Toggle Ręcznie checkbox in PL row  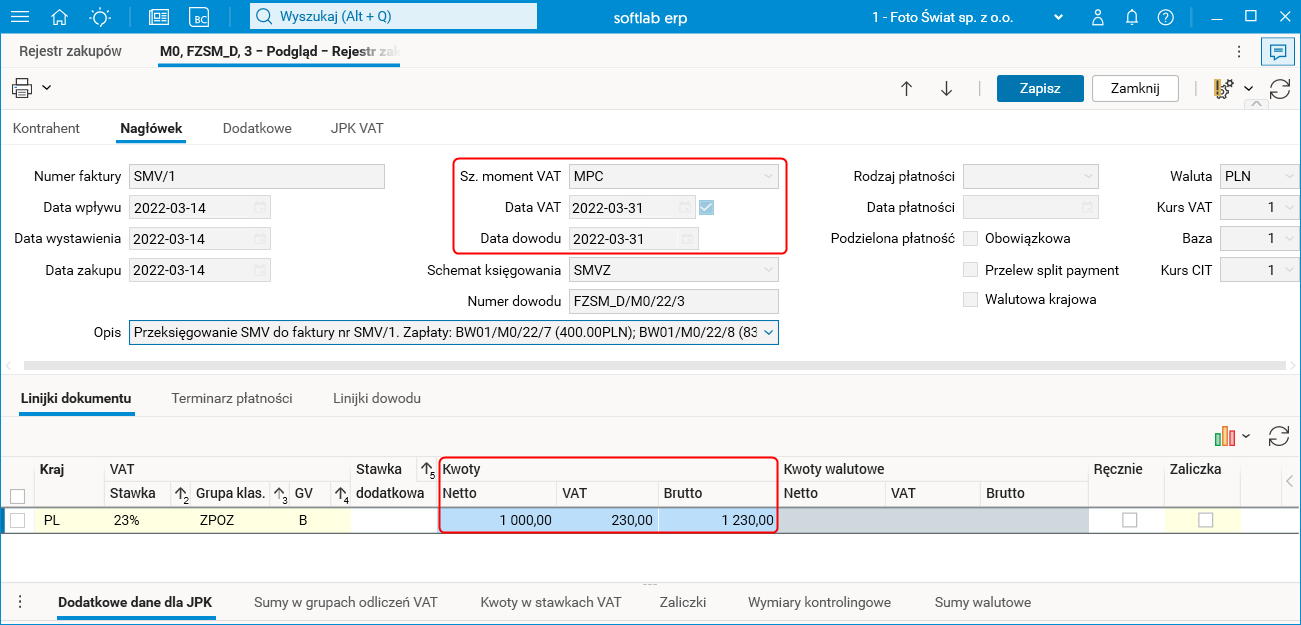[1129, 520]
